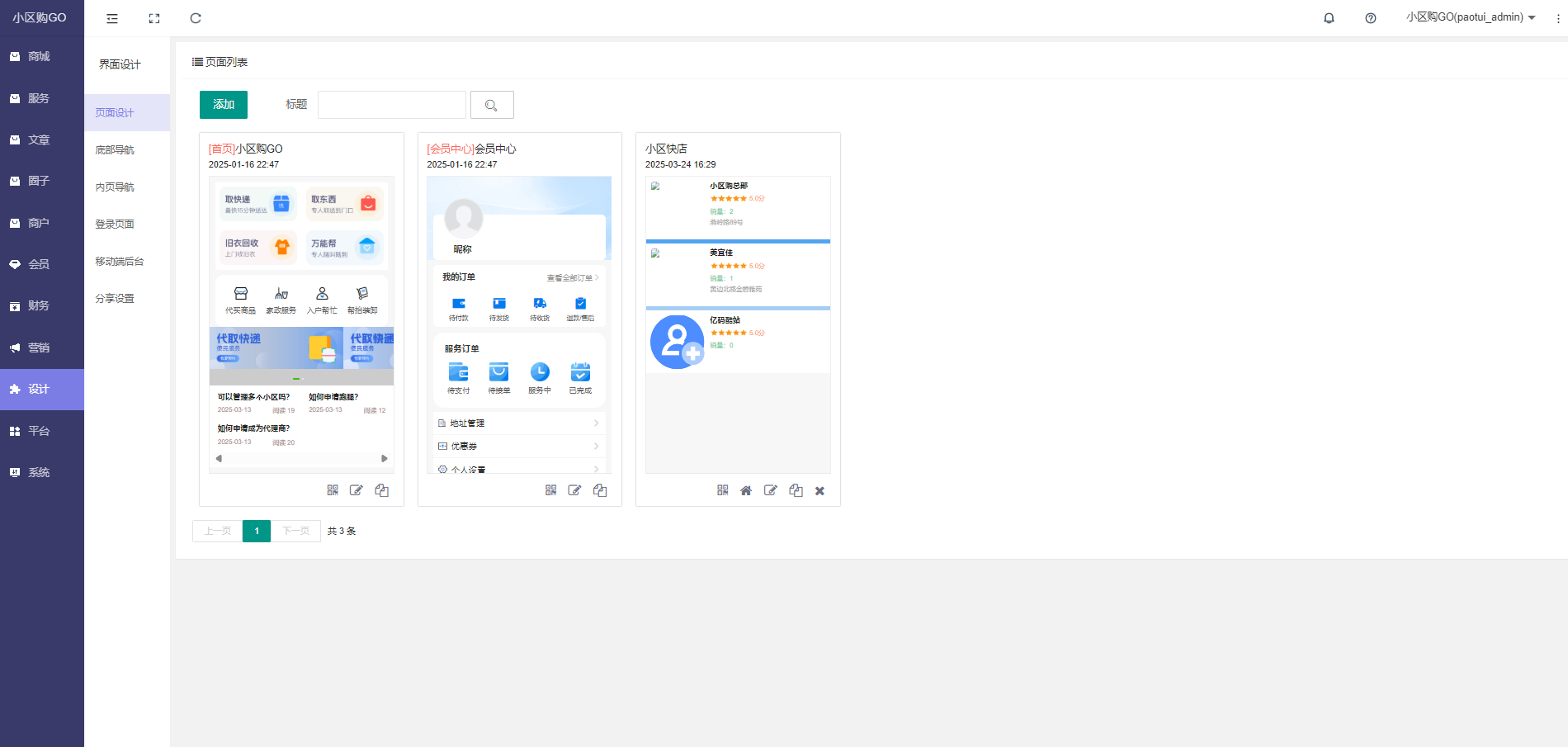This screenshot has width=1568, height=747.
Task: Go to the next page with 下一页
Action: click(x=296, y=531)
